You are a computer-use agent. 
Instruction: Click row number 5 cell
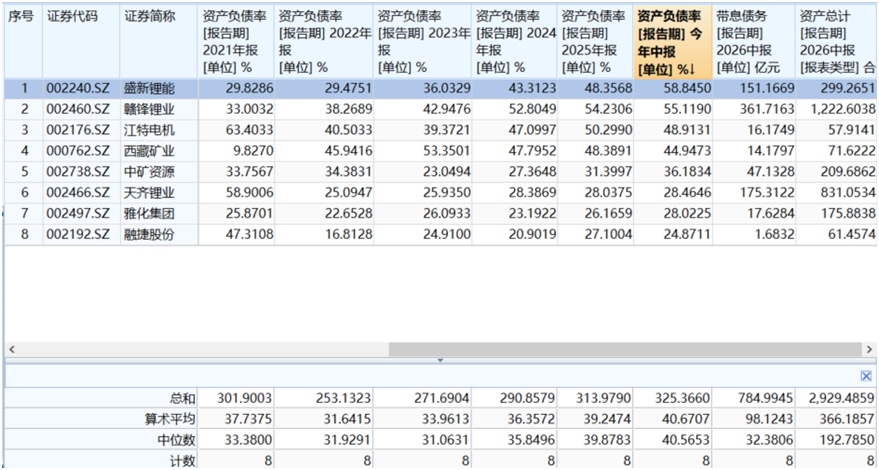[24, 172]
